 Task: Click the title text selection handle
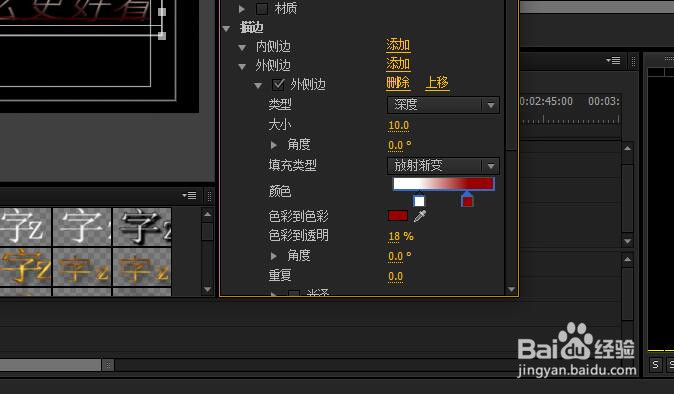pyautogui.click(x=162, y=36)
